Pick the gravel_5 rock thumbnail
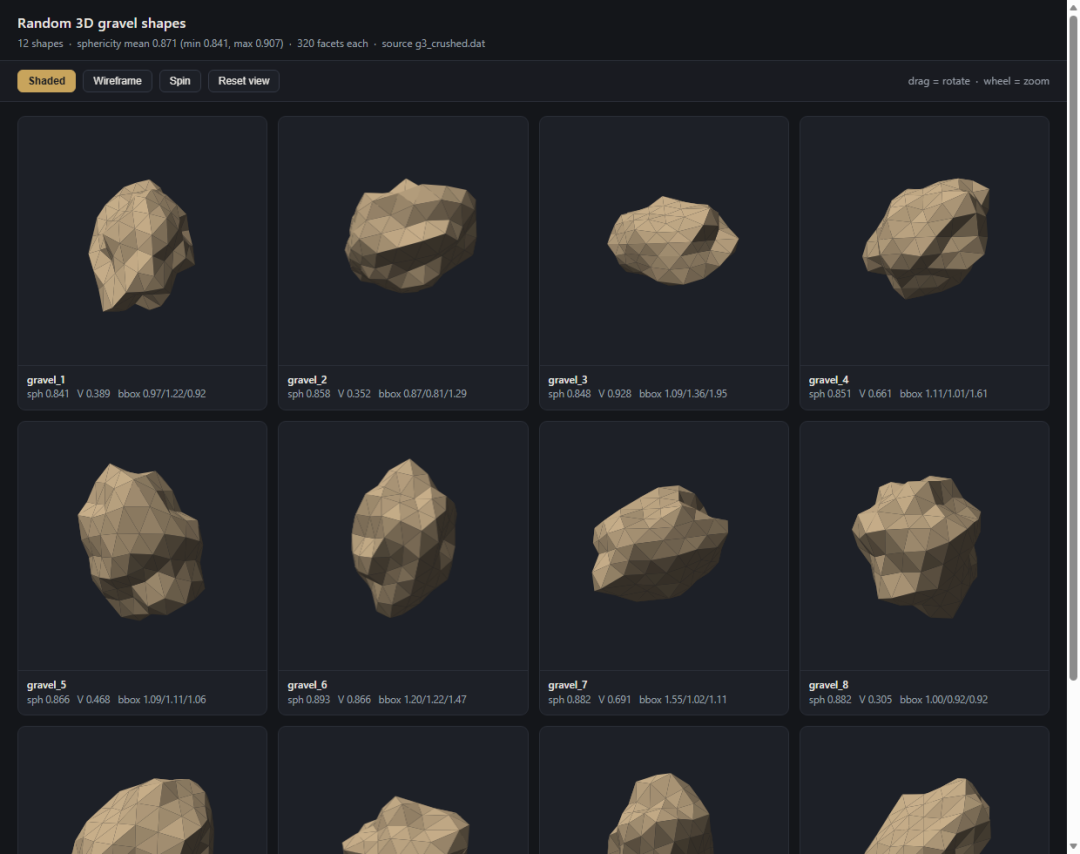This screenshot has height=854, width=1080. pyautogui.click(x=142, y=546)
